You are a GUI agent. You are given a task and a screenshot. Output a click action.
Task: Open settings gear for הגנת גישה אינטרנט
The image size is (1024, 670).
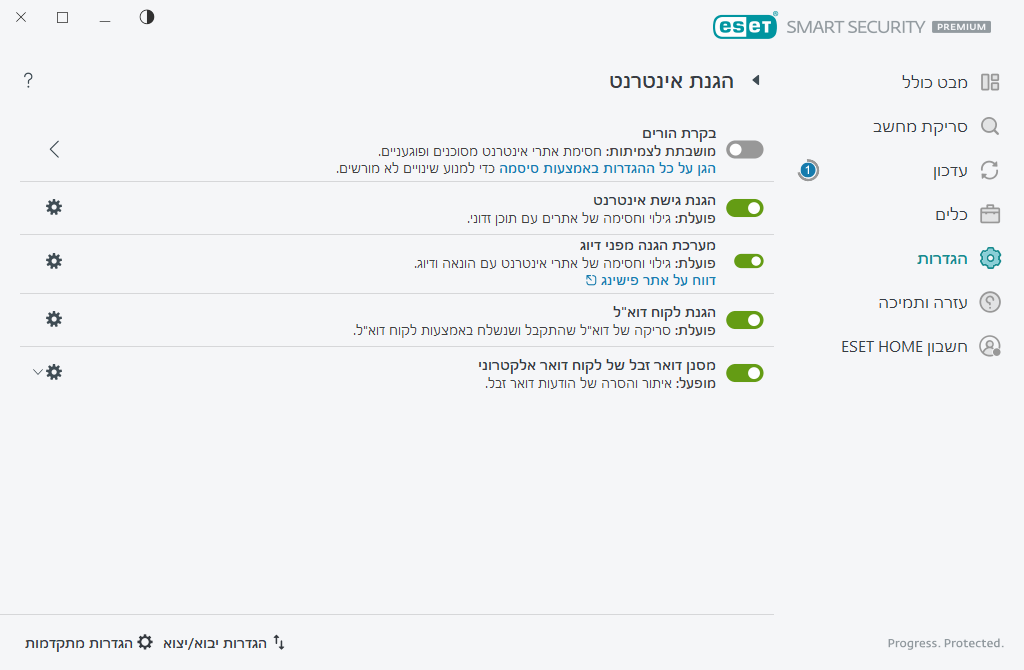pyautogui.click(x=53, y=207)
